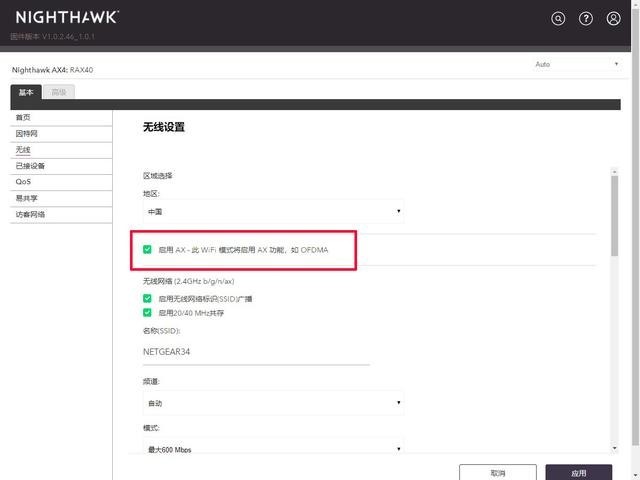
Task: Toggle the SSID broadcast checkbox
Action: click(x=147, y=298)
